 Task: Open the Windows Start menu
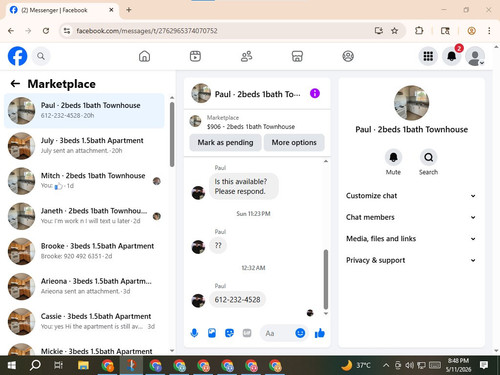pos(12,366)
